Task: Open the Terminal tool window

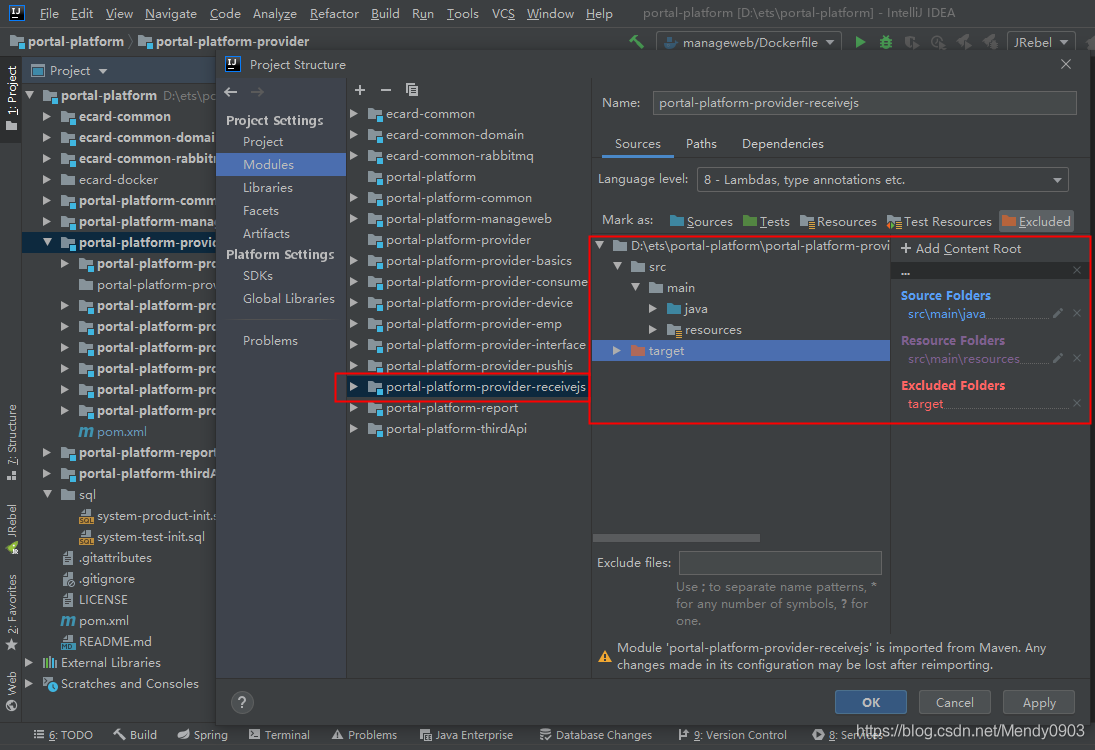Action: (x=279, y=735)
